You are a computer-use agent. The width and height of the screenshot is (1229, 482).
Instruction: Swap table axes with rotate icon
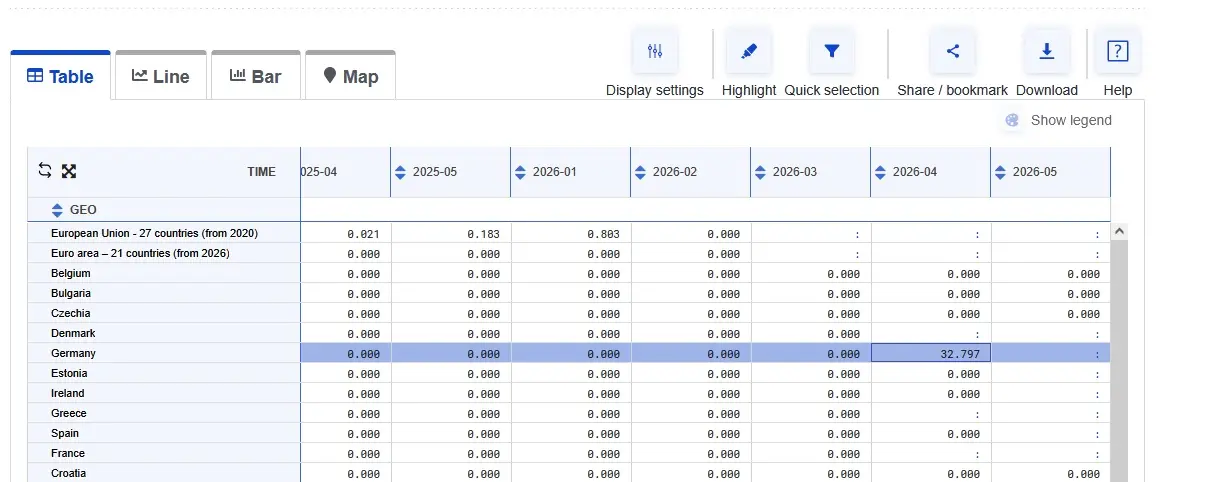[45, 171]
